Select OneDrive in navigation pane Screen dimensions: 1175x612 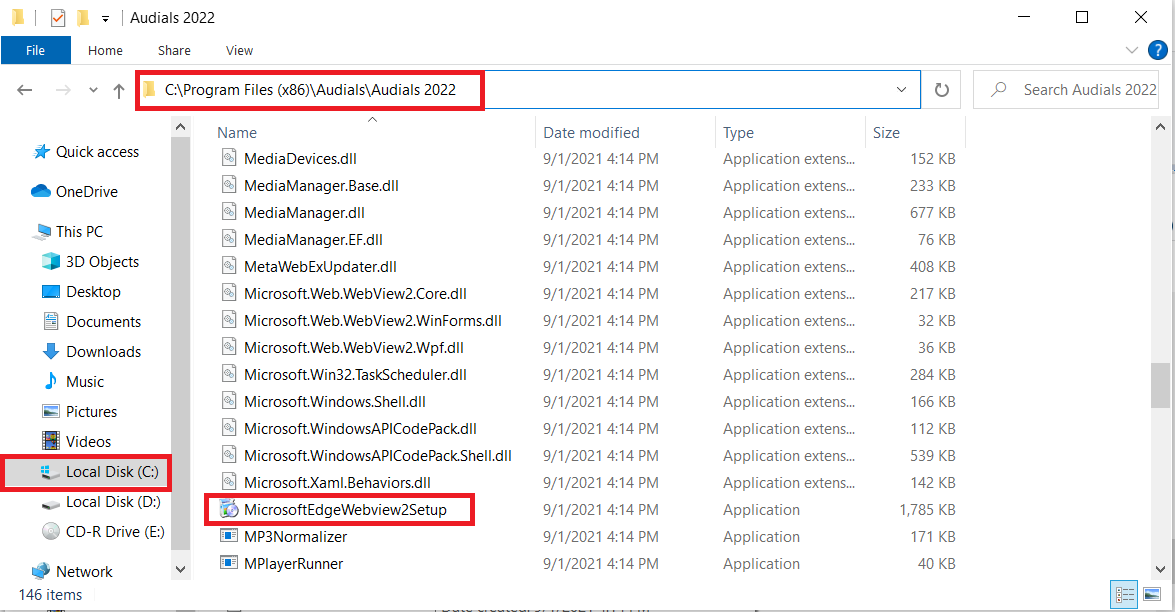(75, 192)
